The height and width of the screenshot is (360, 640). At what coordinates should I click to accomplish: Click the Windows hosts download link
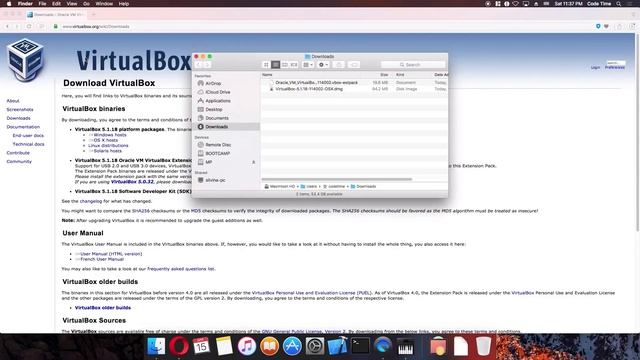point(110,135)
